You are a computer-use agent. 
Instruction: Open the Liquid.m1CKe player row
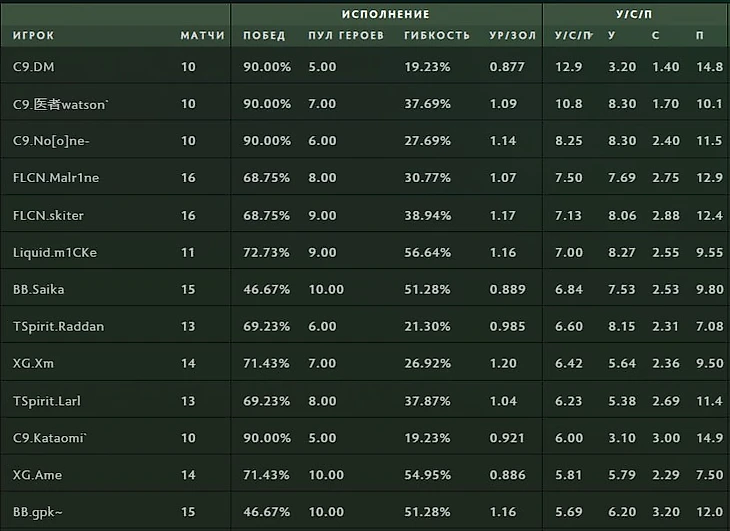coord(365,252)
